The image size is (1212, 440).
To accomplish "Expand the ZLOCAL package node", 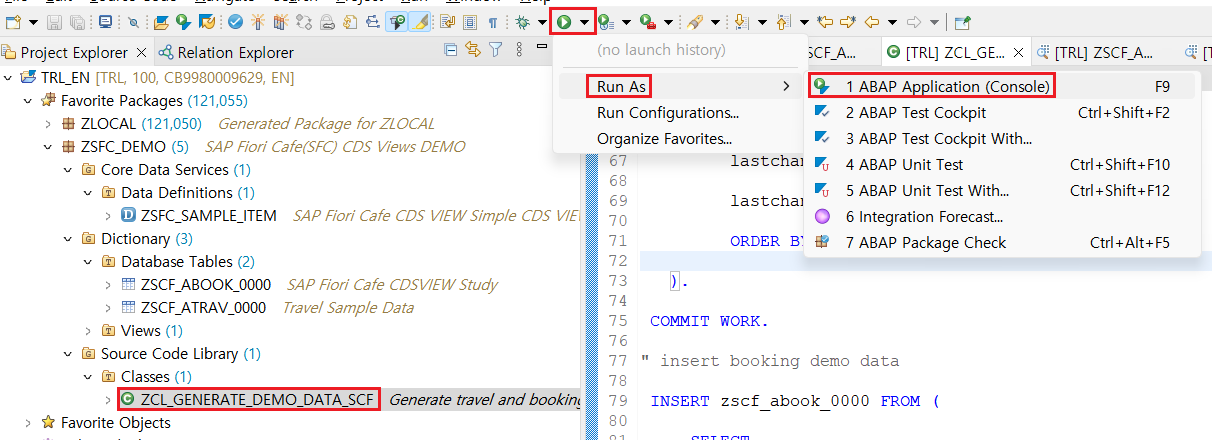I will 48,124.
